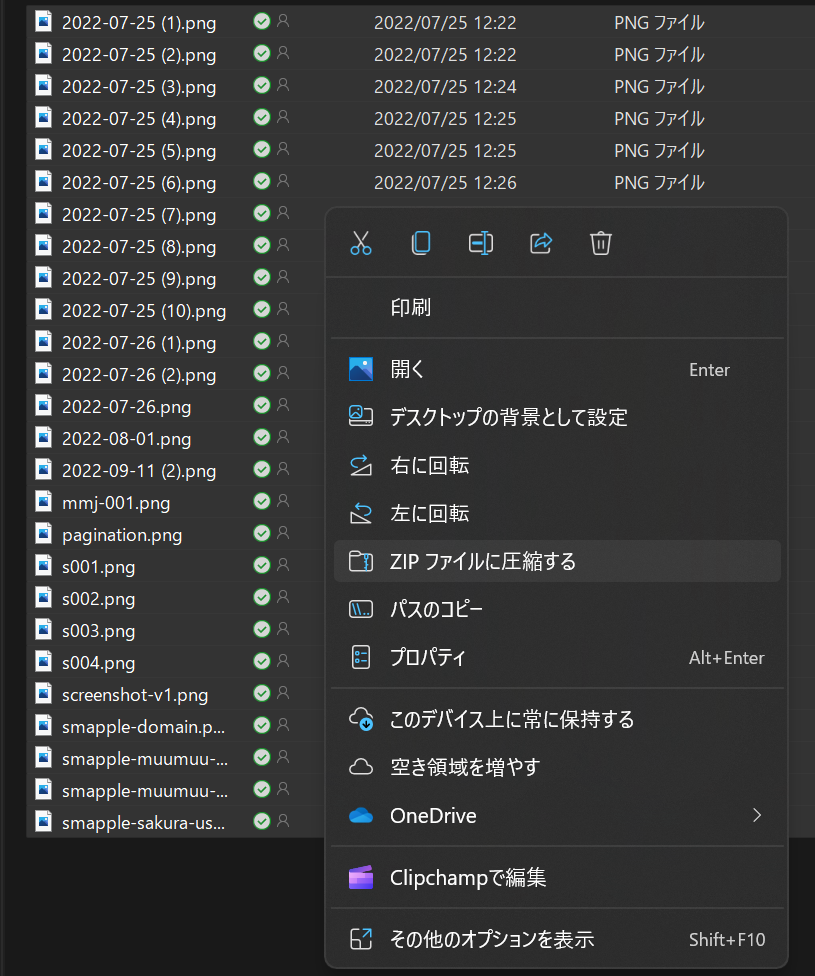
Task: Click the Copy icon in context menu
Action: (x=421, y=243)
